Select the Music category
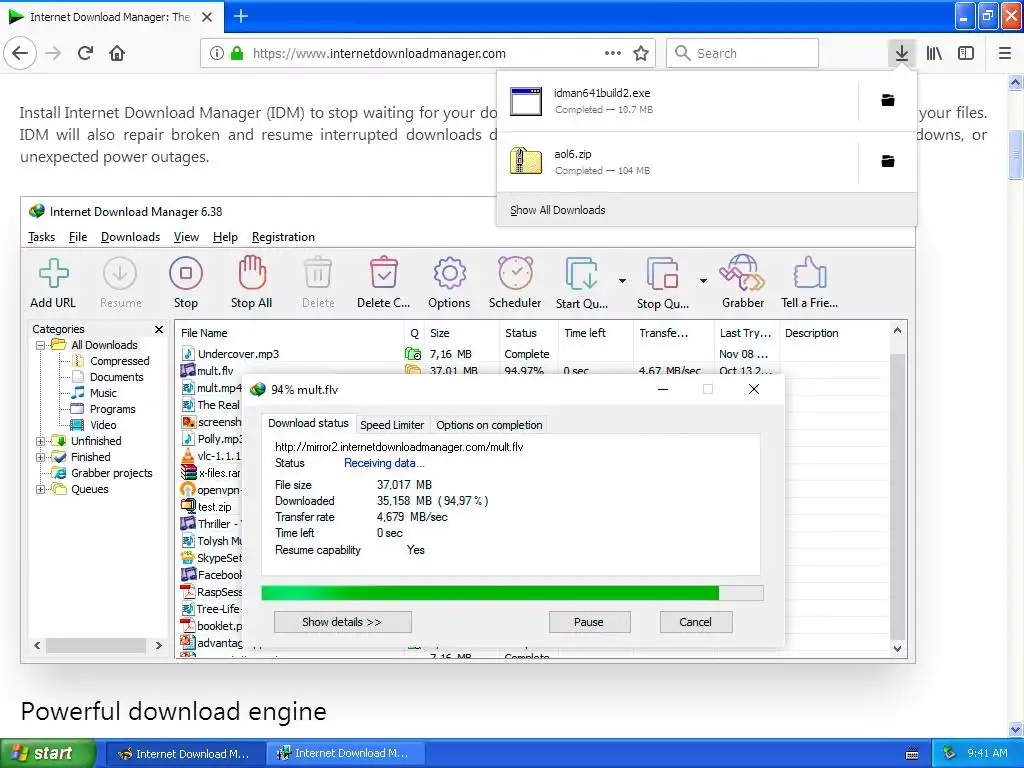Image resolution: width=1024 pixels, height=768 pixels. [x=103, y=393]
